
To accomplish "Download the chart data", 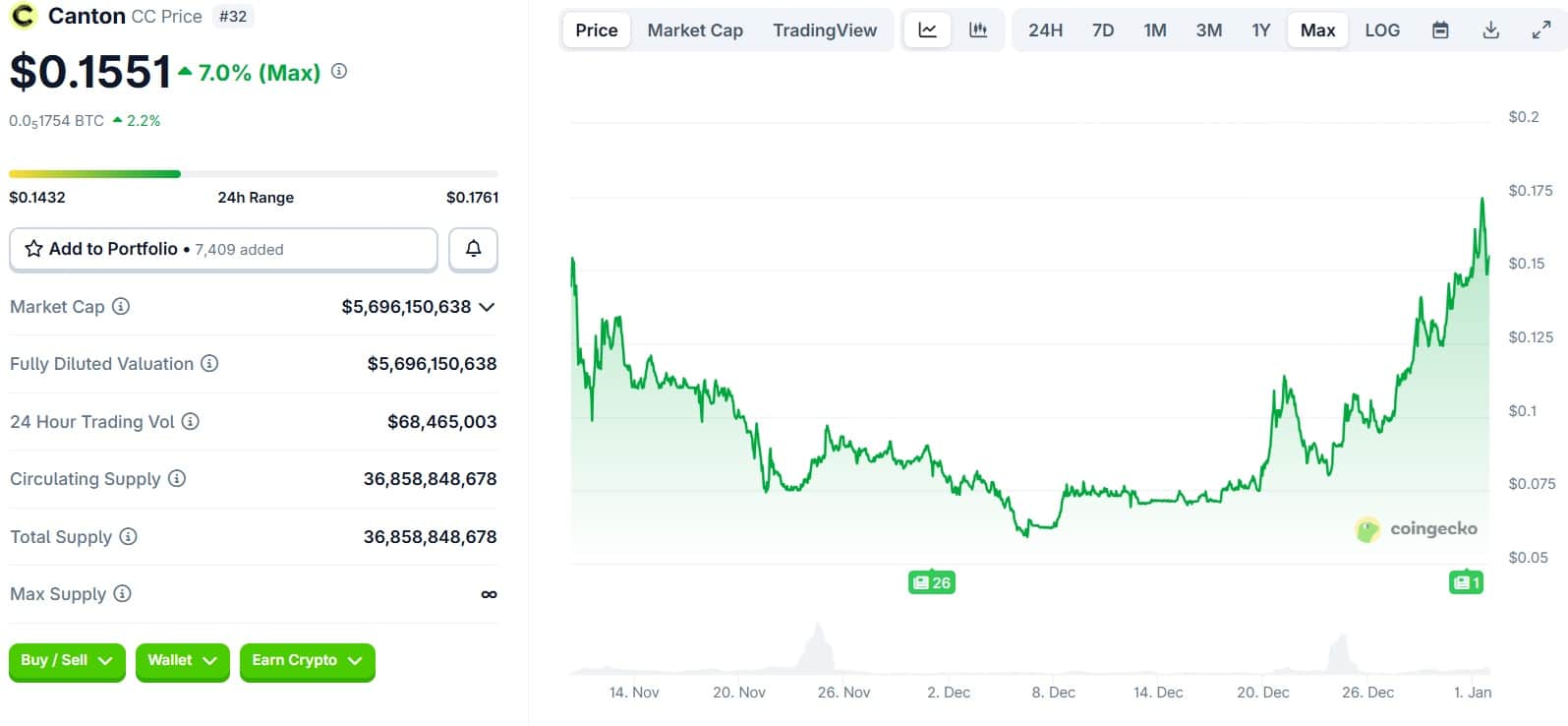I will tap(1490, 30).
